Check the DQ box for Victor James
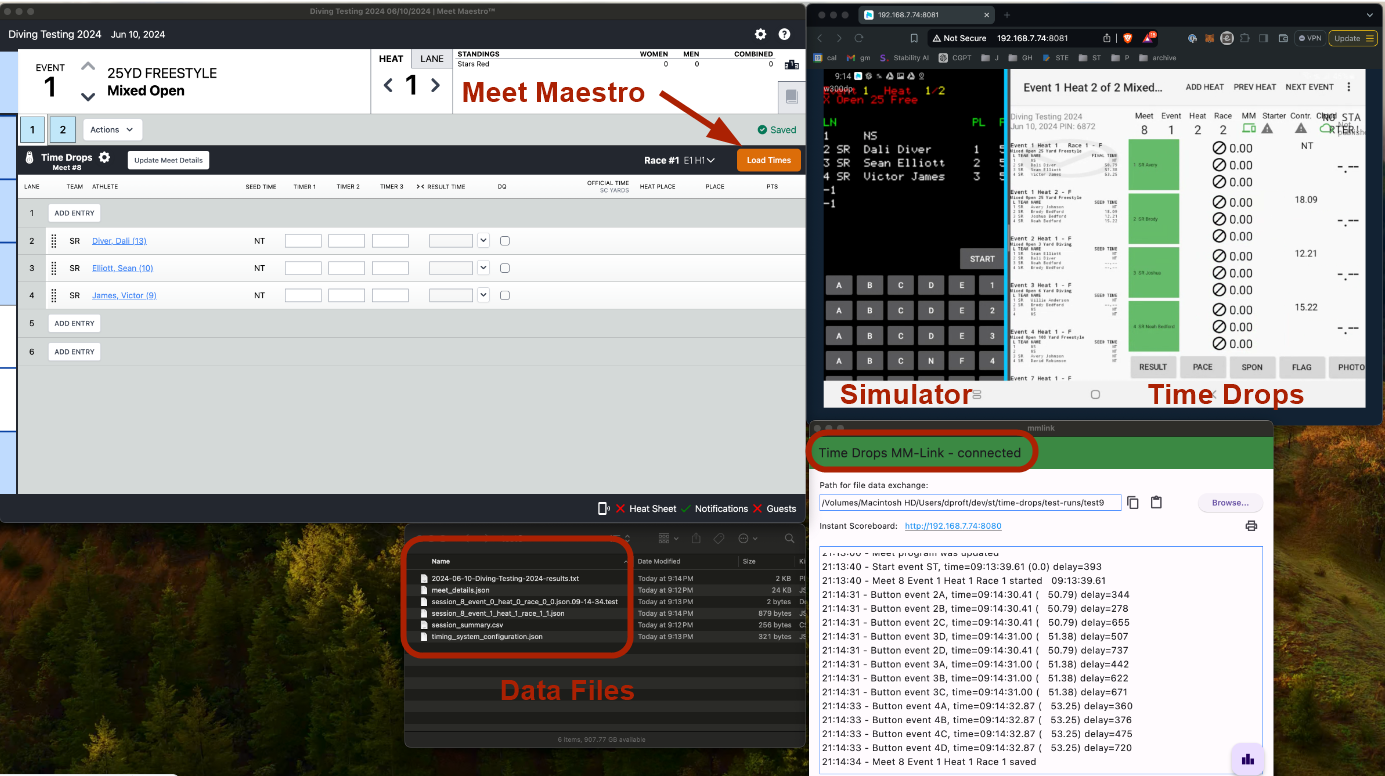This screenshot has height=776, width=1385. tap(505, 295)
